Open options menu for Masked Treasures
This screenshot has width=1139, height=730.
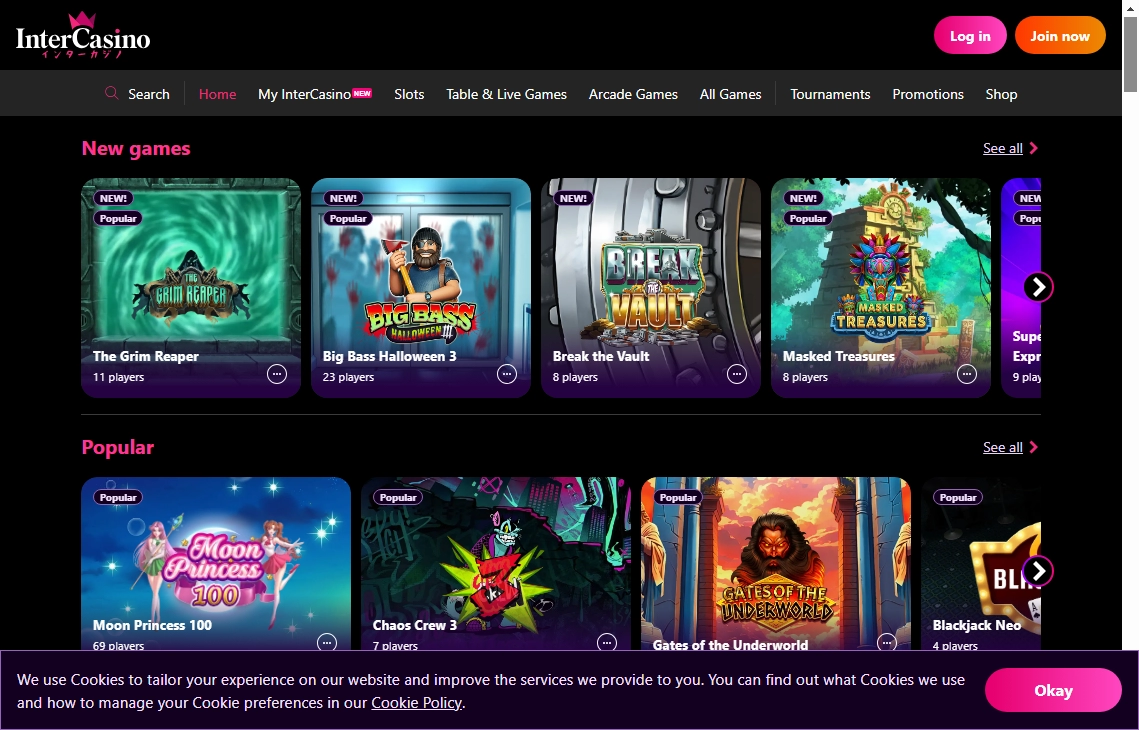pos(967,374)
